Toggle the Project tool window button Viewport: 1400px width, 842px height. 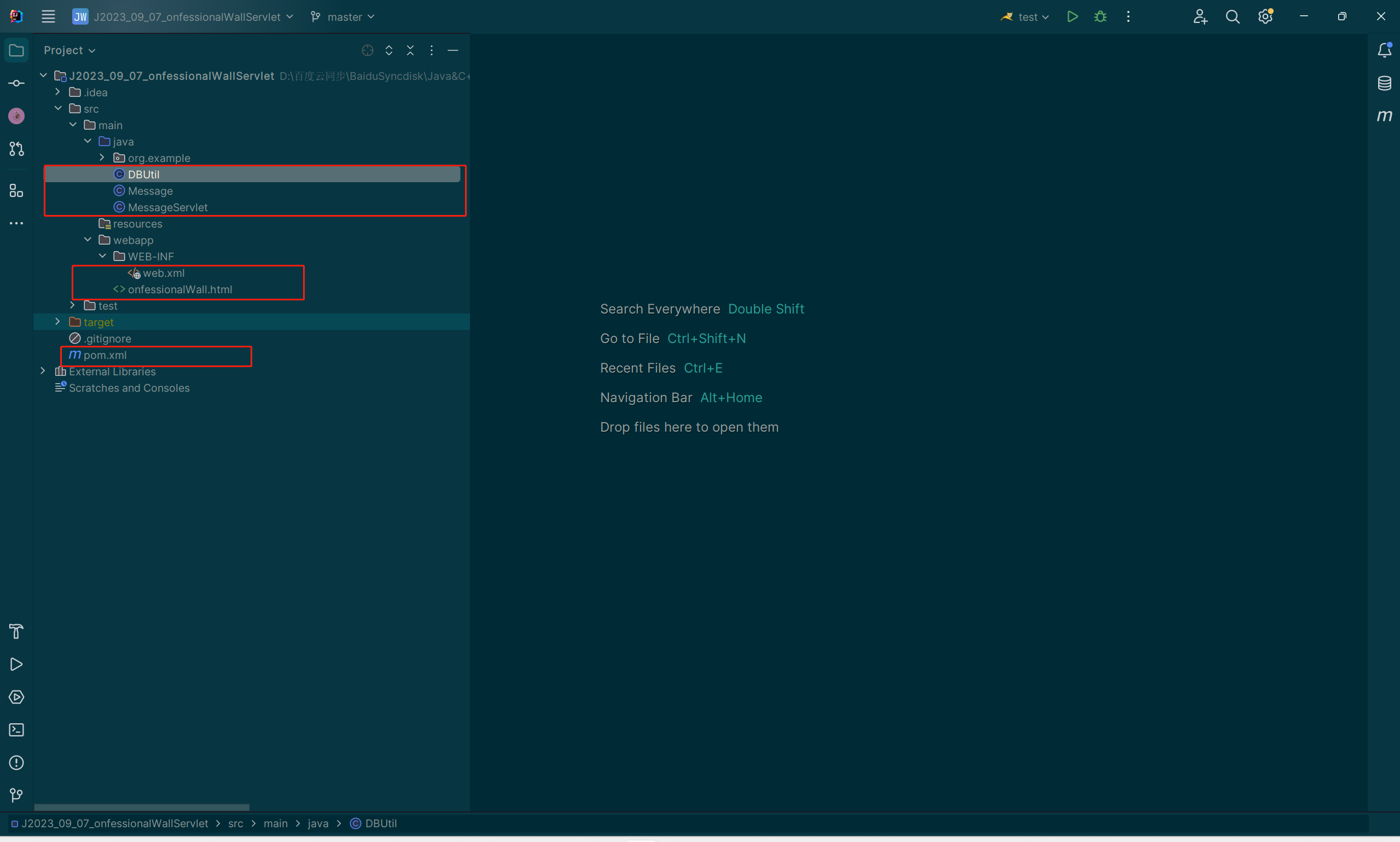pos(16,50)
